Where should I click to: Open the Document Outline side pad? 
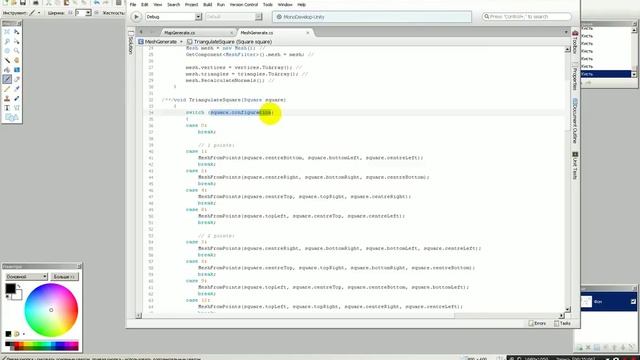(575, 121)
